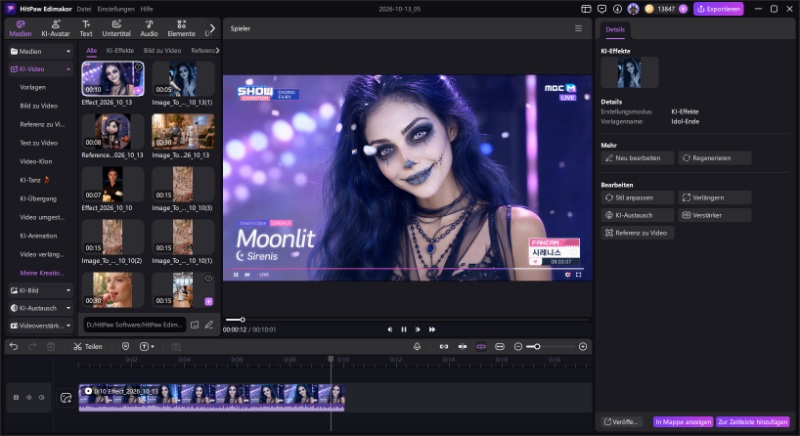
Task: Open Meine Kreationen in the sidebar
Action: click(x=41, y=273)
